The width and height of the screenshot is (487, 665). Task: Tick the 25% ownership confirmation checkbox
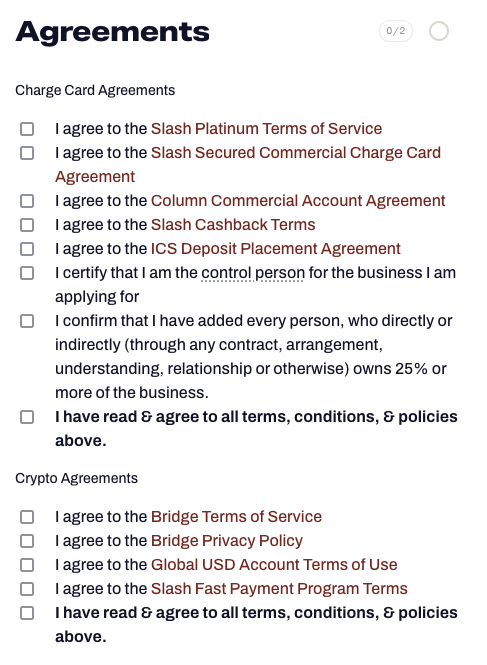(27, 321)
